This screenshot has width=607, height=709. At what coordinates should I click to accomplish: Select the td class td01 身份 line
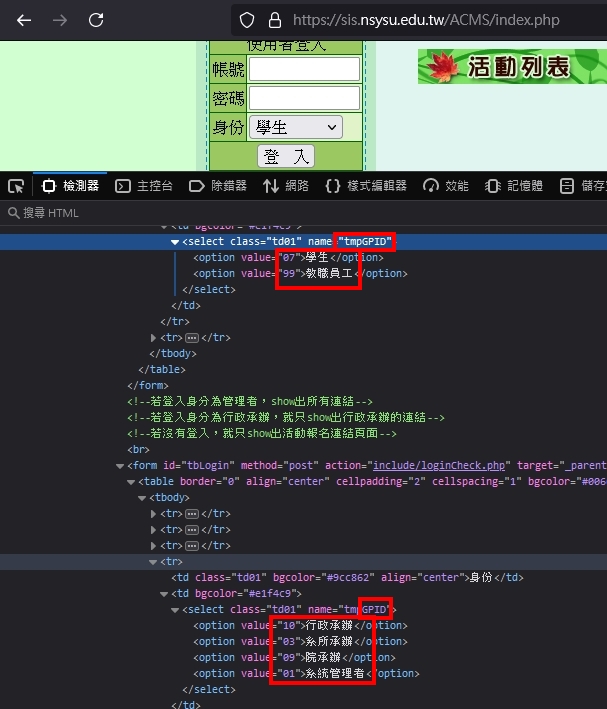click(347, 577)
